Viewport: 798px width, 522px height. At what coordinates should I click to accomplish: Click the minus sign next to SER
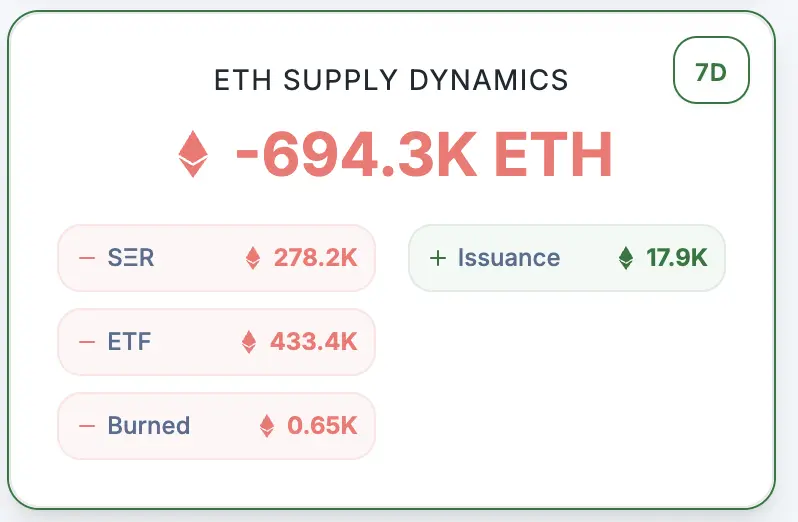click(87, 258)
